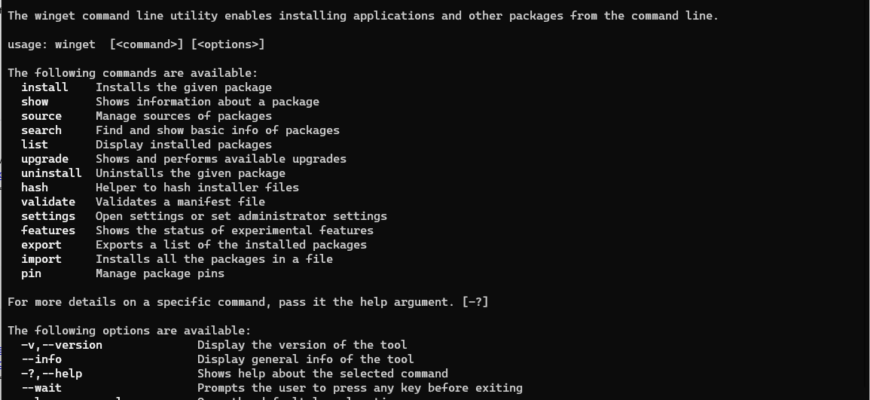Click the 'upgrade' command word
870x400 pixels.
(x=44, y=159)
